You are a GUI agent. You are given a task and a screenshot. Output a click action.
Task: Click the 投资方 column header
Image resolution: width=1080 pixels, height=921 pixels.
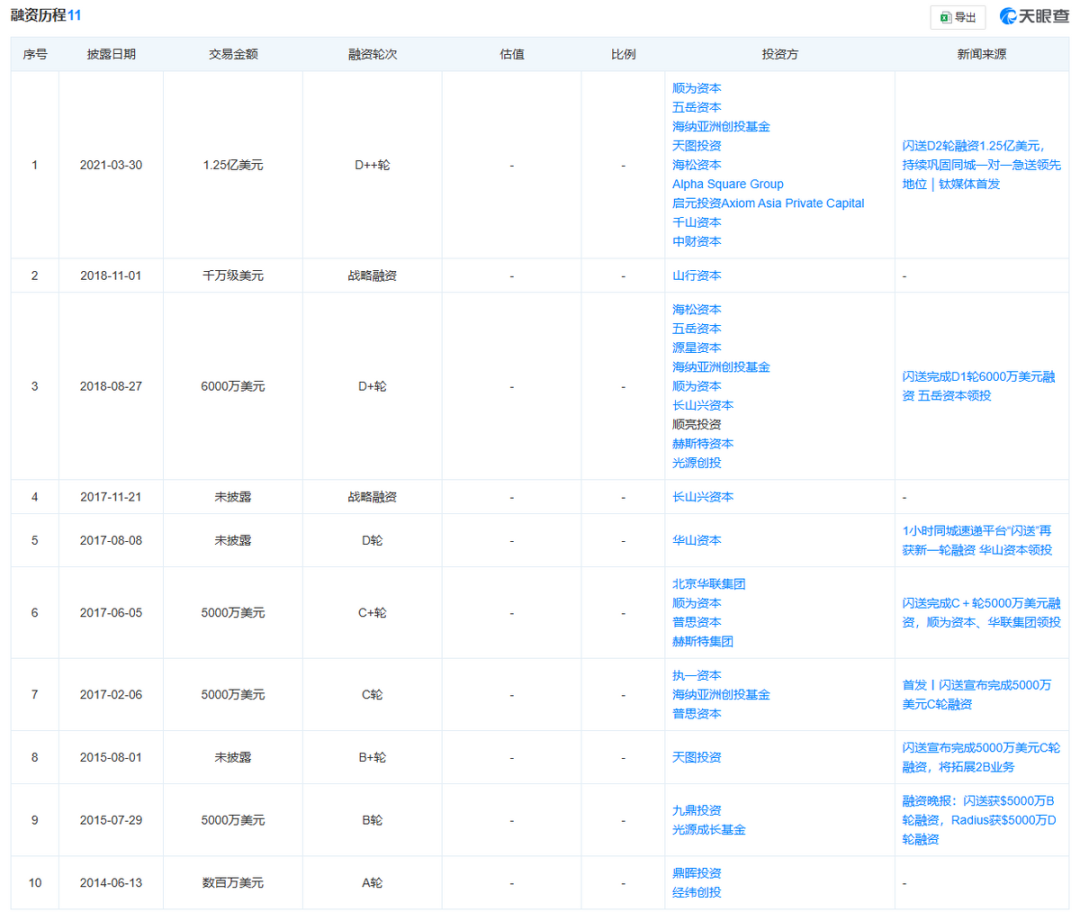point(780,54)
